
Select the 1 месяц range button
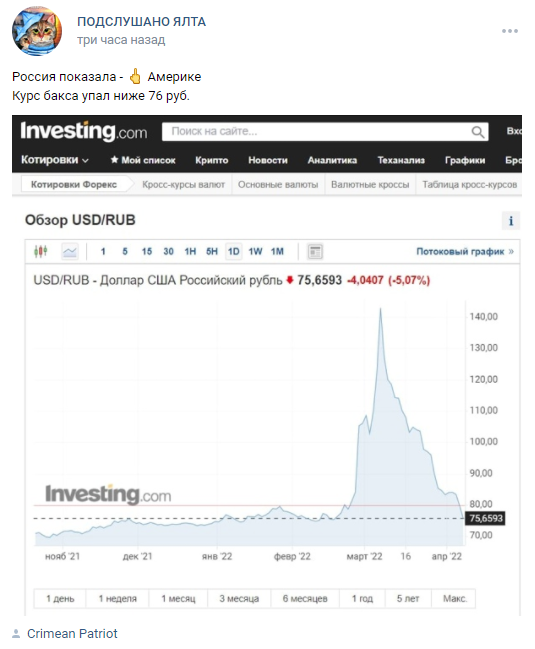[x=178, y=599]
